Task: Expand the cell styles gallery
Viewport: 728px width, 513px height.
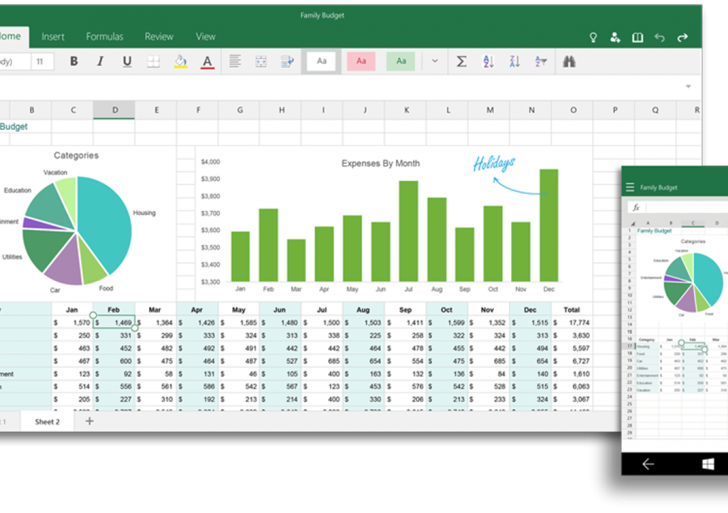Action: [434, 61]
